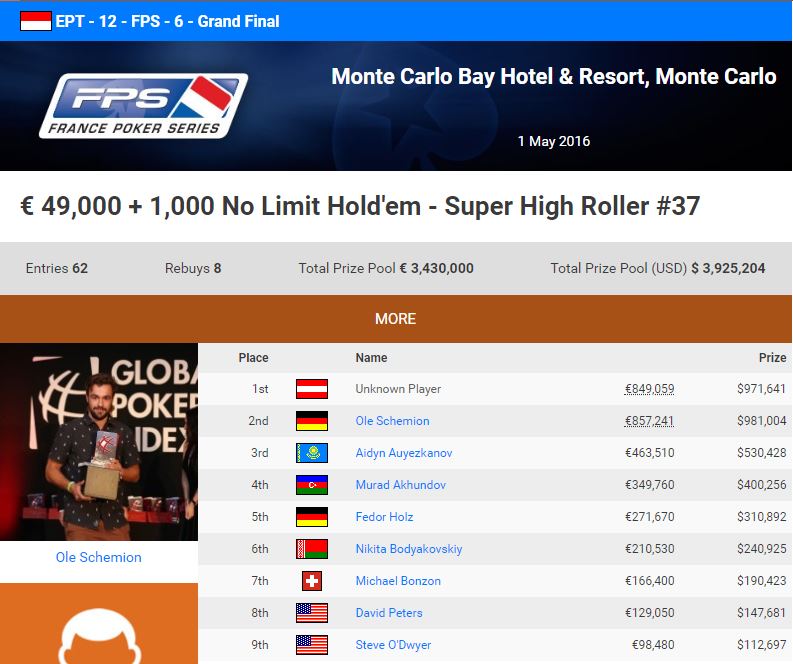
Task: Click the €129,050 prize for 8th place
Action: [649, 613]
